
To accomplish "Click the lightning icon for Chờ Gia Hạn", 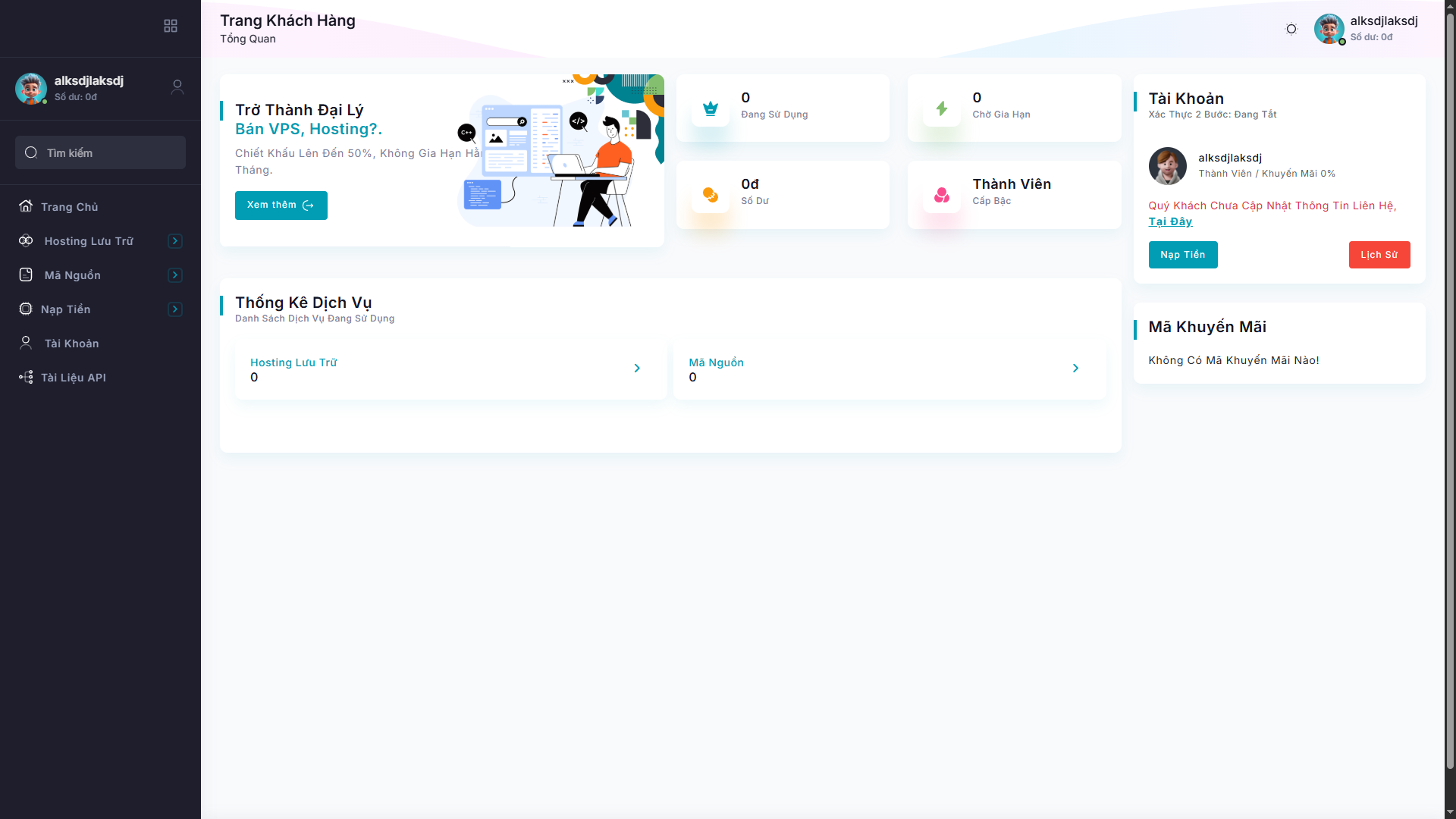I will (942, 108).
